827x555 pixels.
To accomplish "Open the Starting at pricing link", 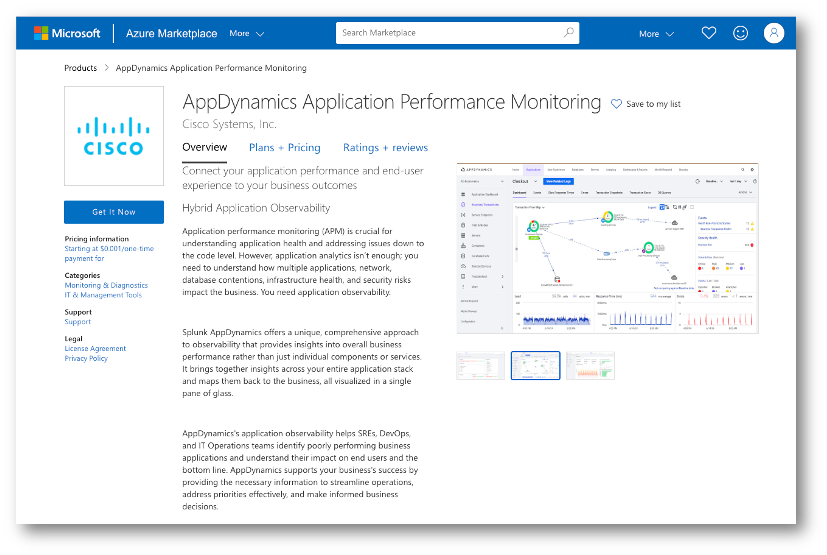I will (x=109, y=253).
